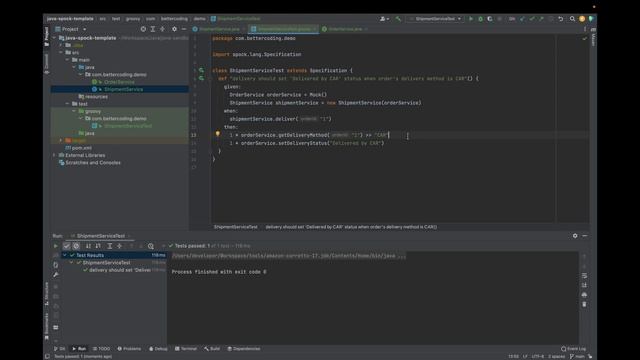Open the Problems tool window
Screen dimensions: 640x360
click(129, 349)
